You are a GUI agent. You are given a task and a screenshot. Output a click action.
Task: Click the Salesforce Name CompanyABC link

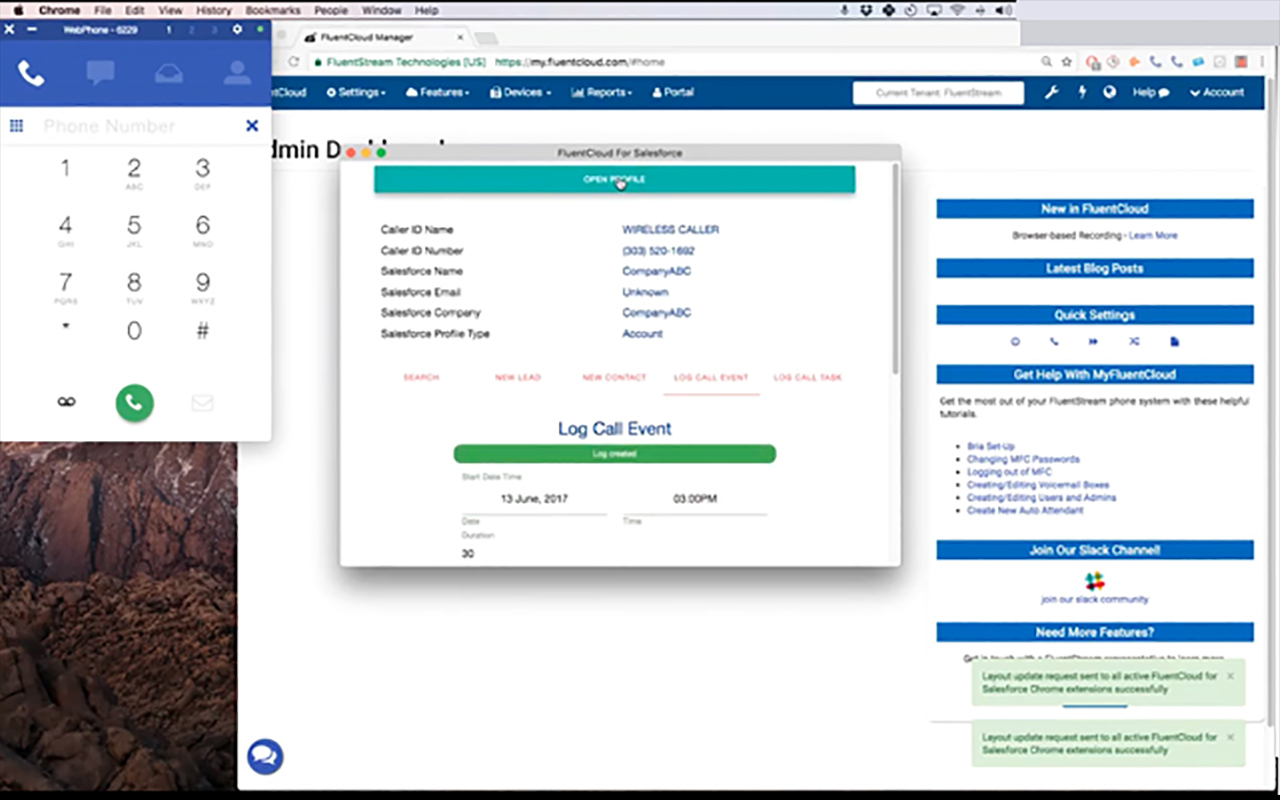point(656,271)
